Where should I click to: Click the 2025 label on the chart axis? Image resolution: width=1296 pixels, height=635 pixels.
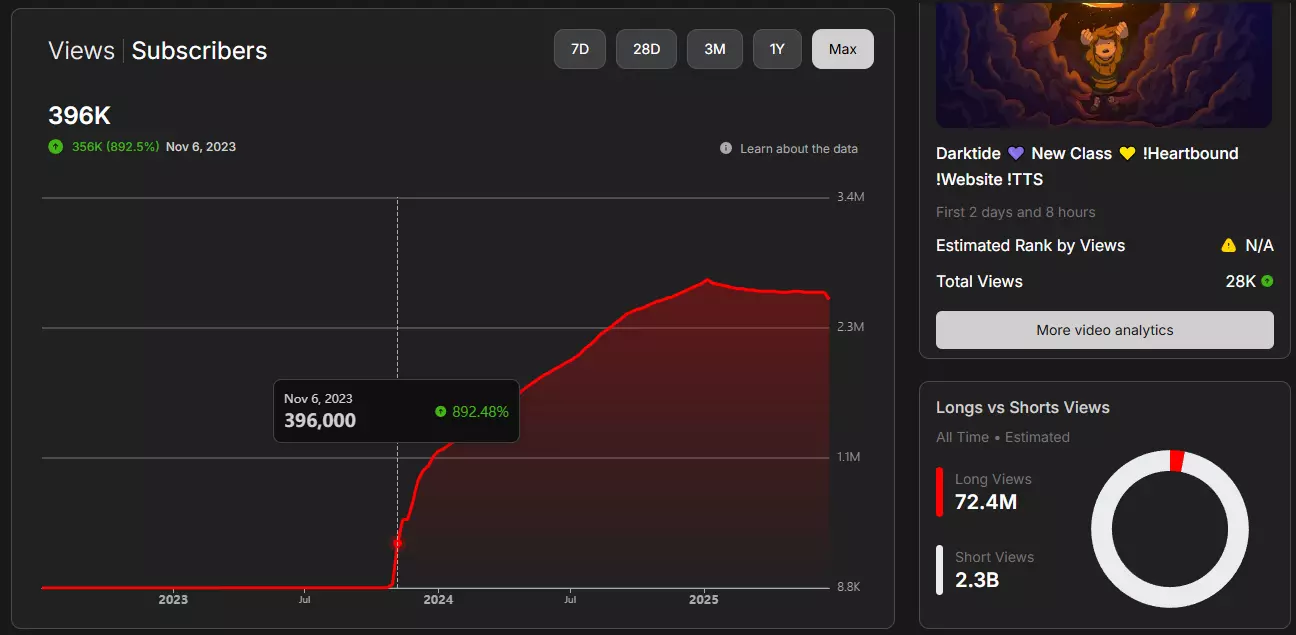pos(704,600)
